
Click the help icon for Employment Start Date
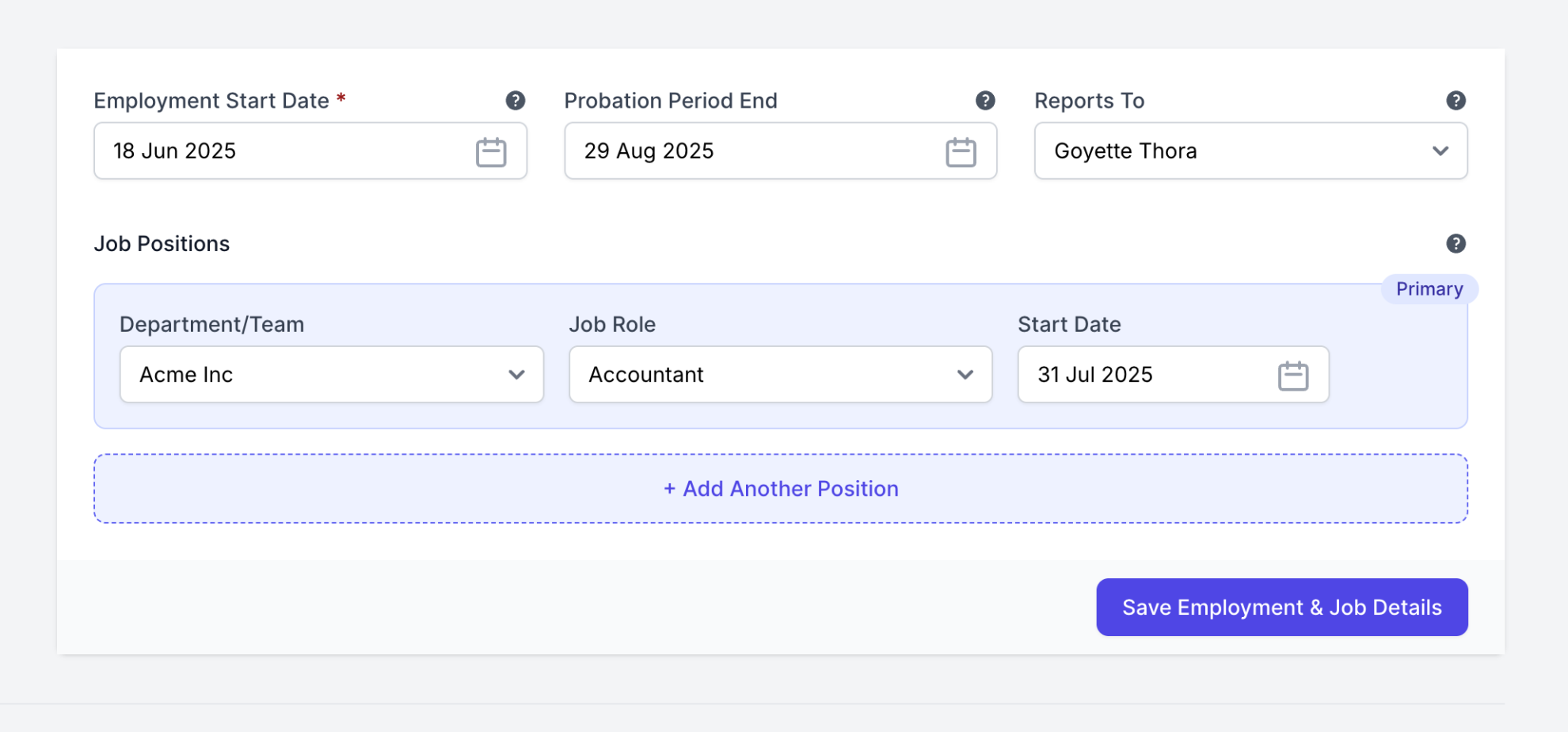pyautogui.click(x=515, y=101)
